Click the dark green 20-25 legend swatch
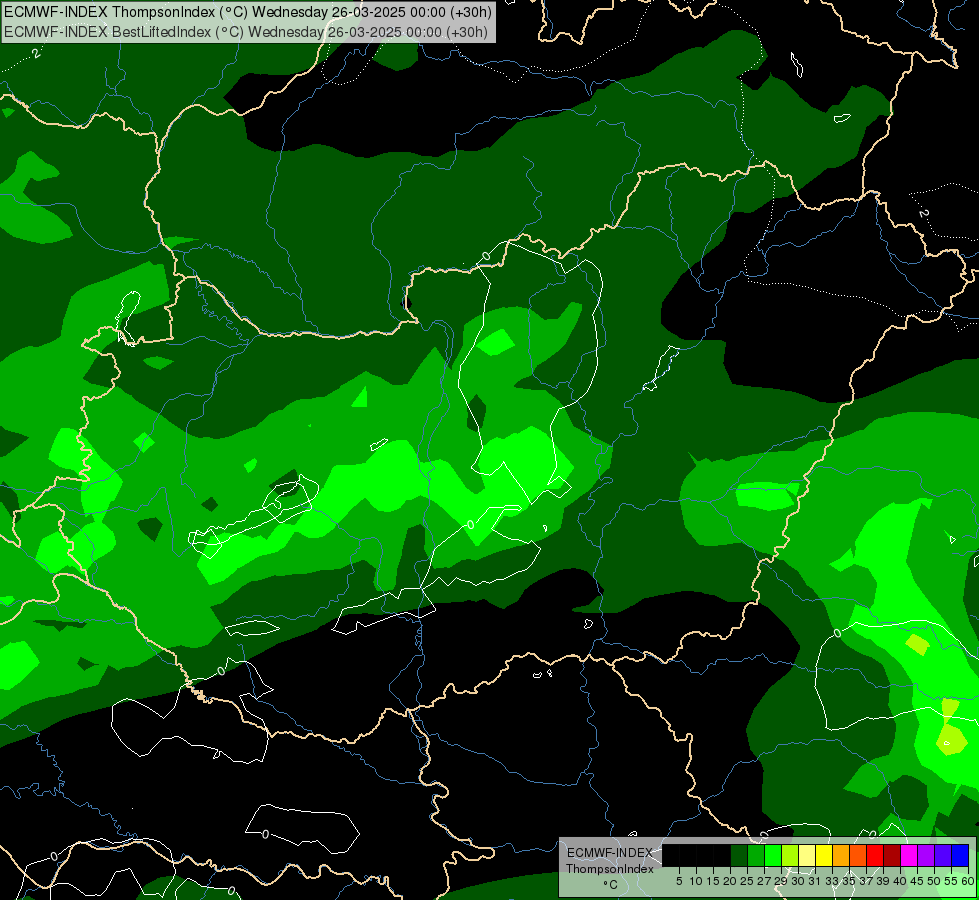Viewport: 979px width, 900px height. (x=739, y=855)
